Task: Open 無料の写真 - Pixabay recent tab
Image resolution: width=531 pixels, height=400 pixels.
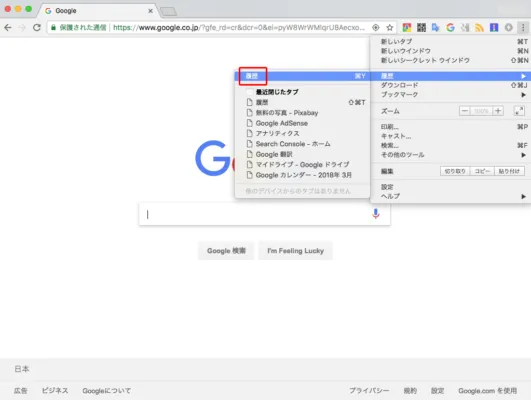Action: click(x=302, y=112)
